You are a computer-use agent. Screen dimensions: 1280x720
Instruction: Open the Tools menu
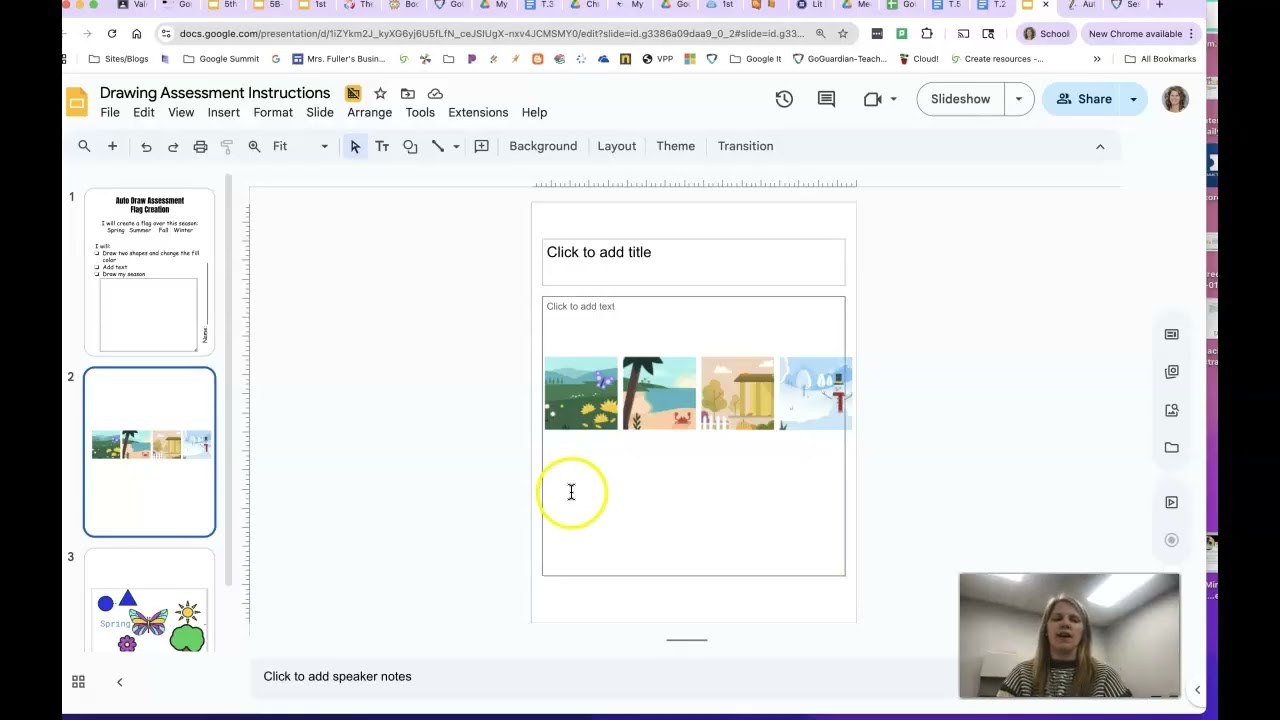(420, 112)
